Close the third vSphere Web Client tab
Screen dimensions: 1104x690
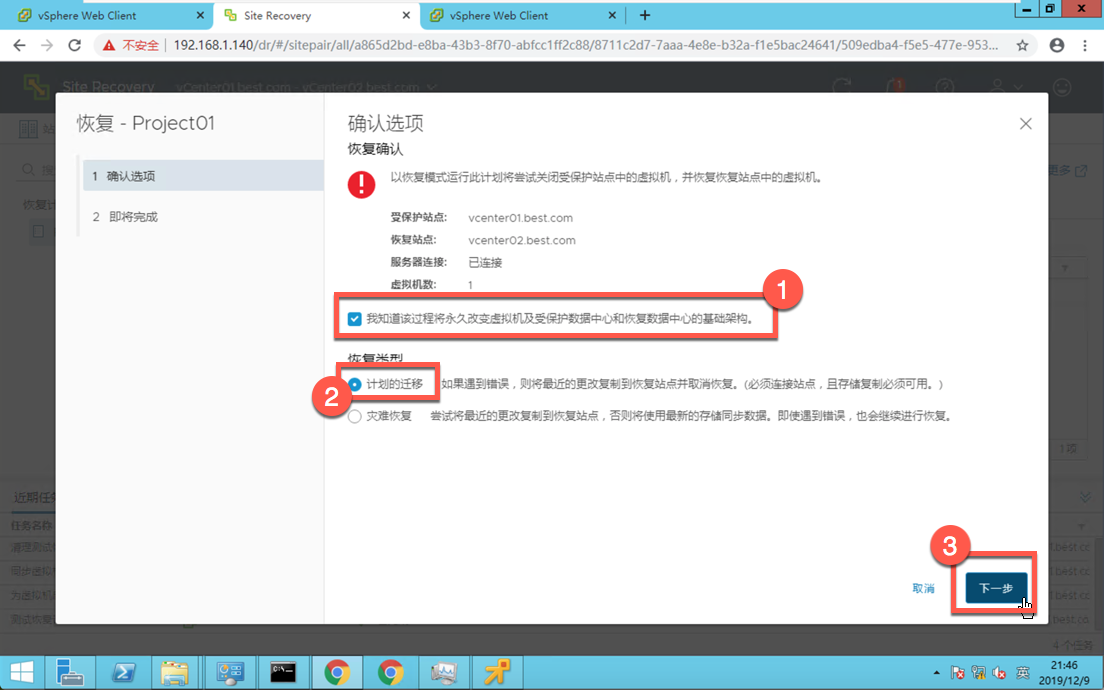click(x=612, y=15)
